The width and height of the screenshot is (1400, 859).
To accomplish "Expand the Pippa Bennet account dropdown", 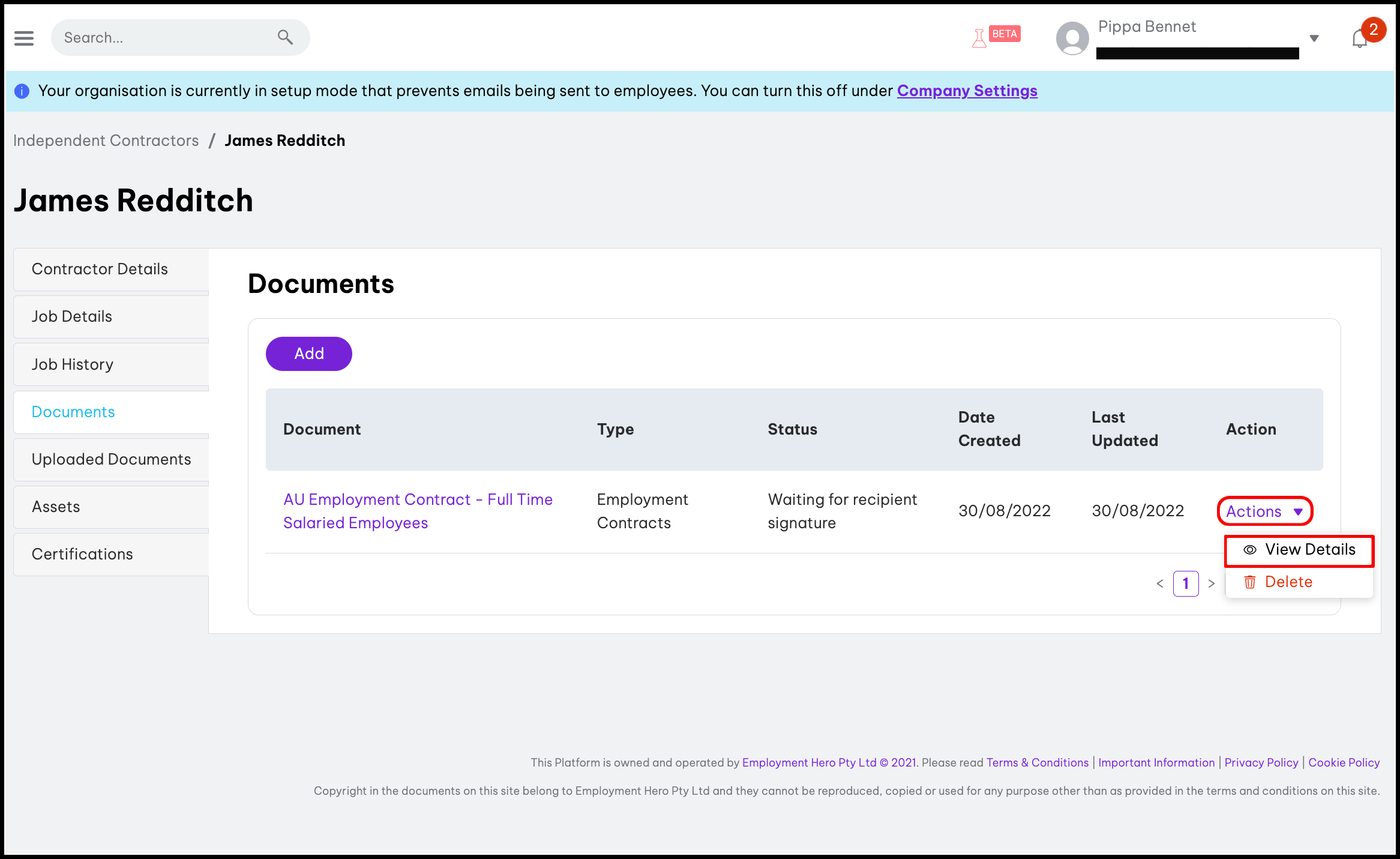I will coord(1314,38).
